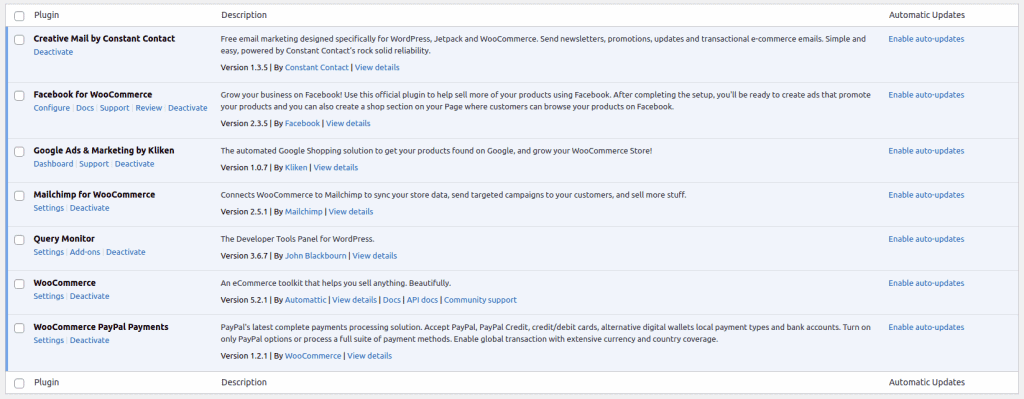Click the 'Query Monitor' plugin name

point(64,239)
